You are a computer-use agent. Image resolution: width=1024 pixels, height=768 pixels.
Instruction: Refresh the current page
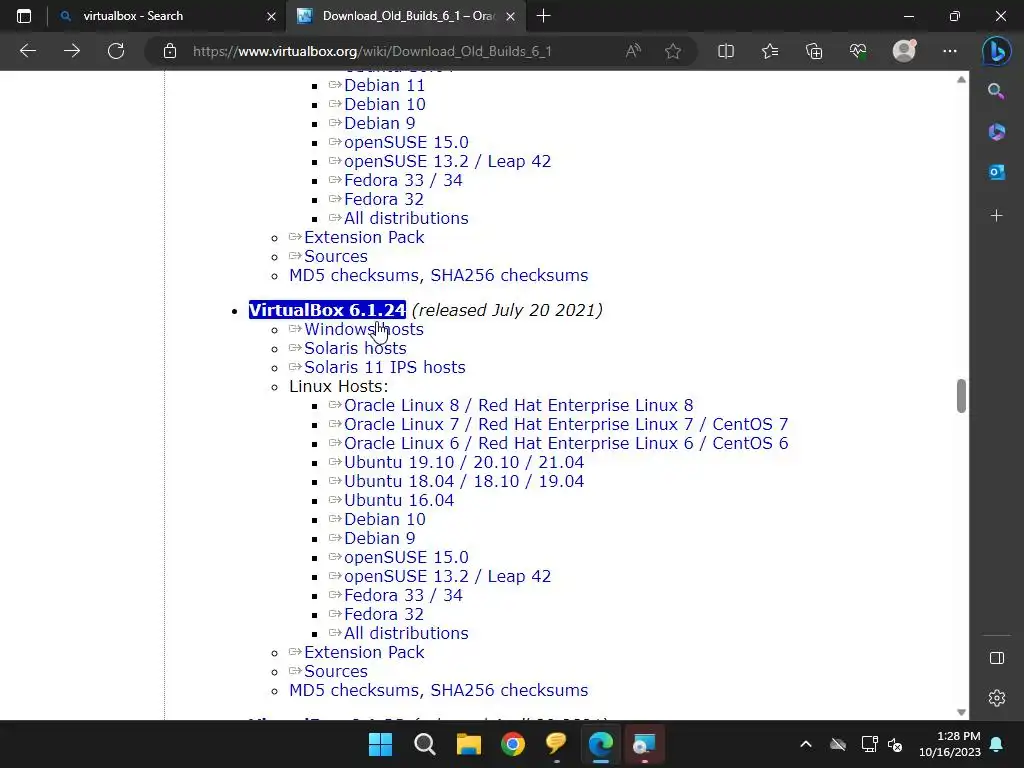(x=116, y=51)
